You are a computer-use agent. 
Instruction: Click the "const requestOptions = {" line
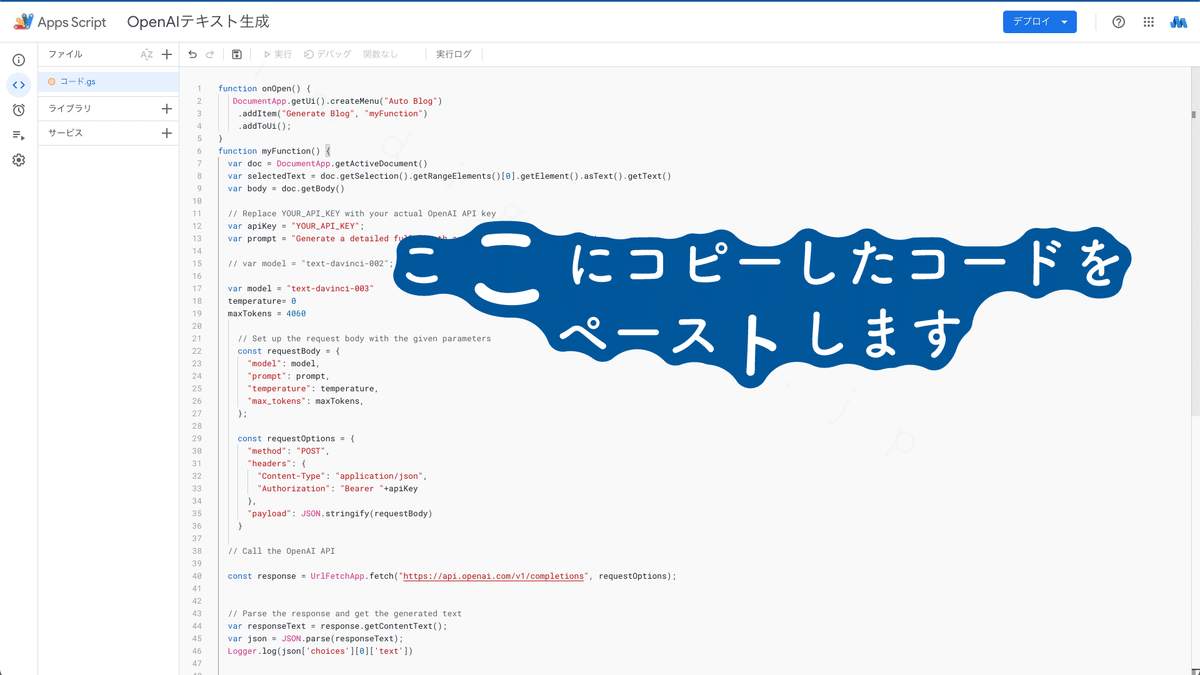tap(296, 439)
